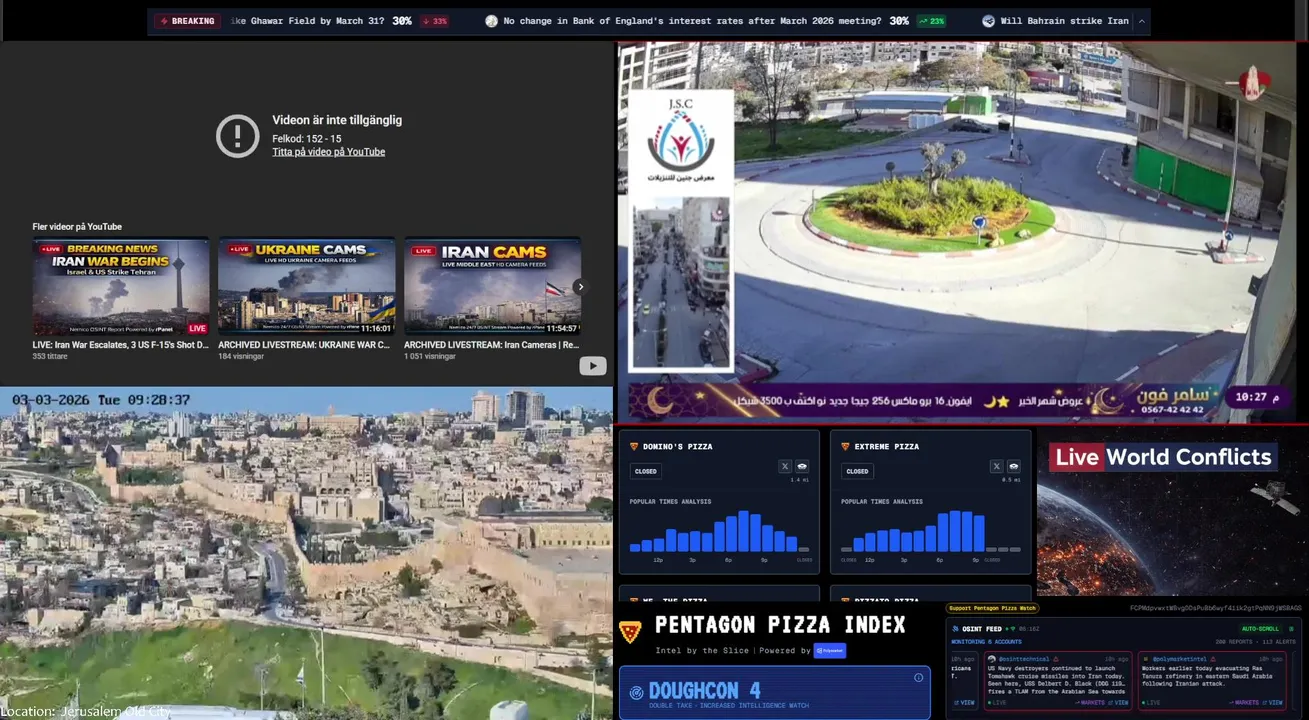Click the J.S.C logo on the roundabout cam
Screen dimensions: 1309x720
coord(681,140)
